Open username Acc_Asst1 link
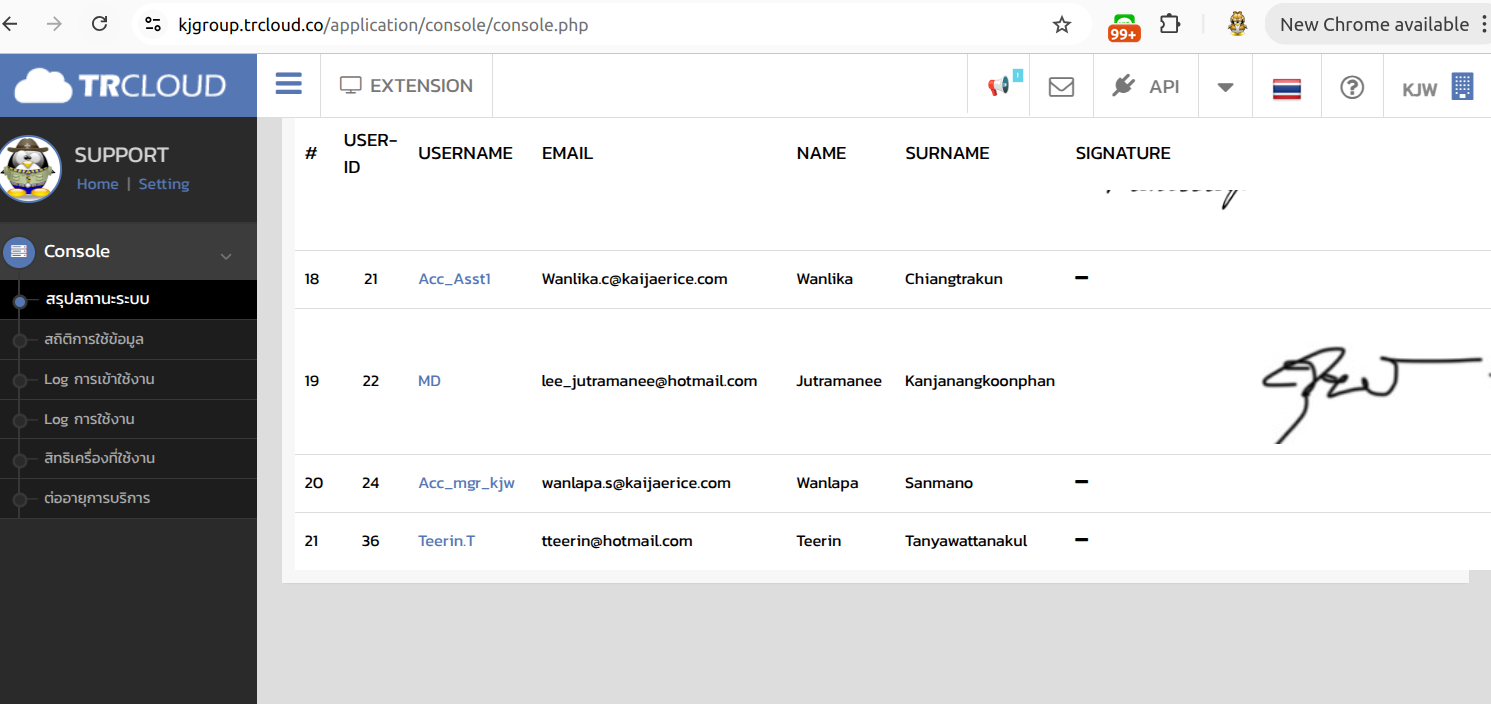Screen dimensions: 1491x704 (x=454, y=279)
